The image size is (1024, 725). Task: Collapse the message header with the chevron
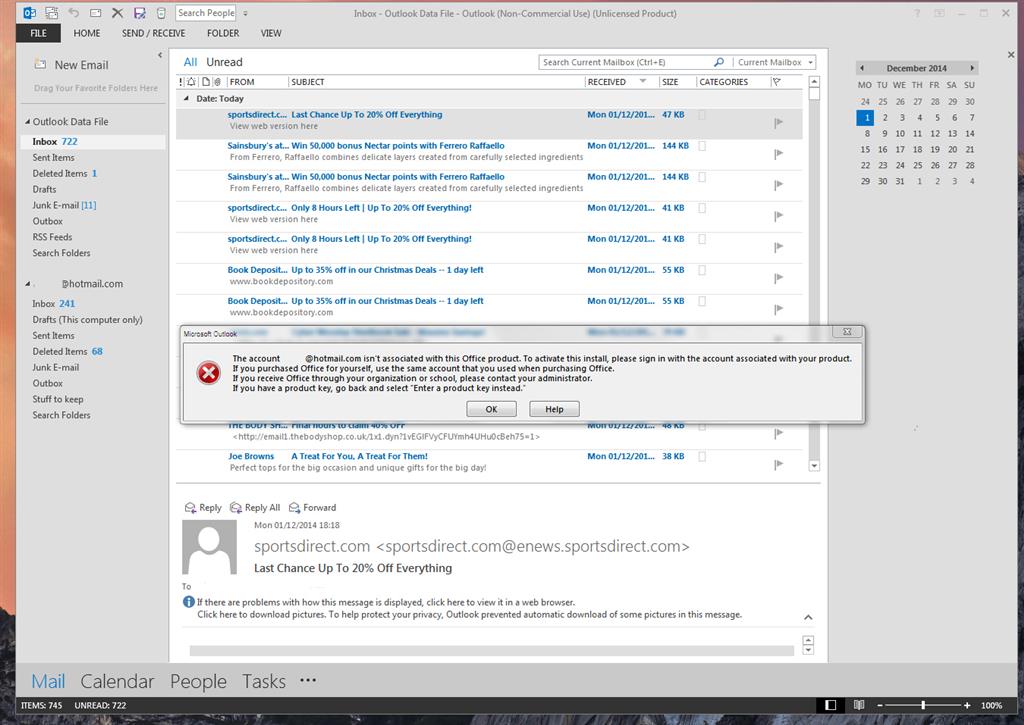(x=808, y=617)
